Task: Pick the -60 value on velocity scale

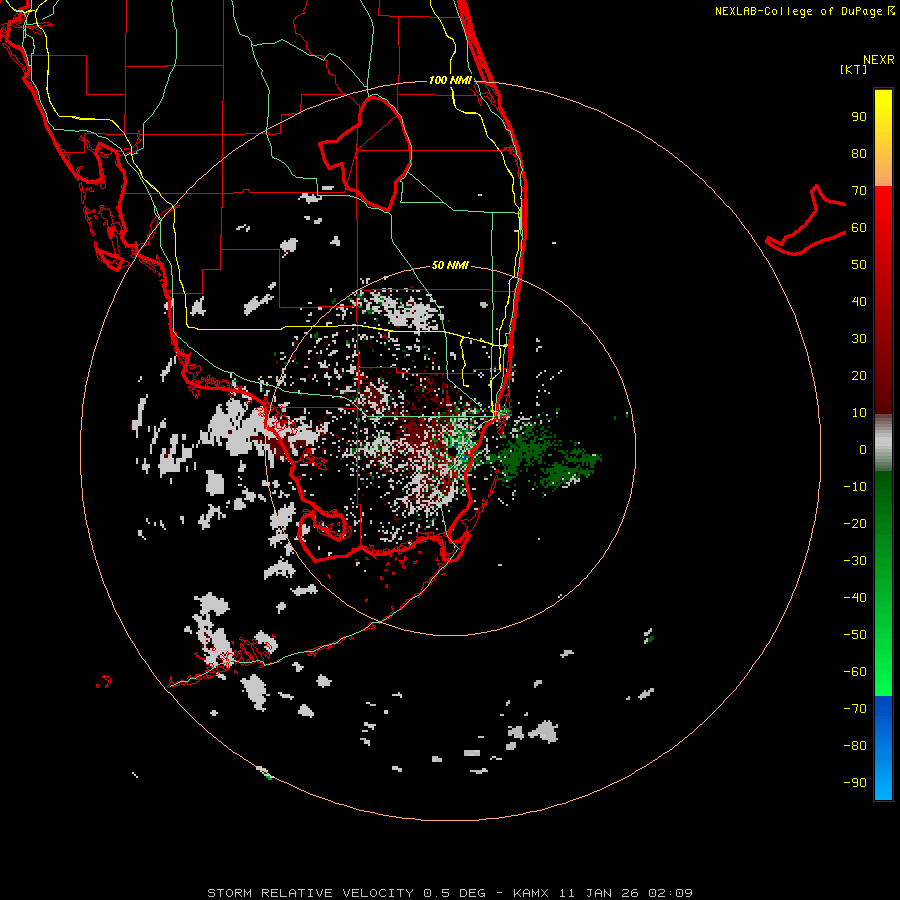Action: [855, 672]
